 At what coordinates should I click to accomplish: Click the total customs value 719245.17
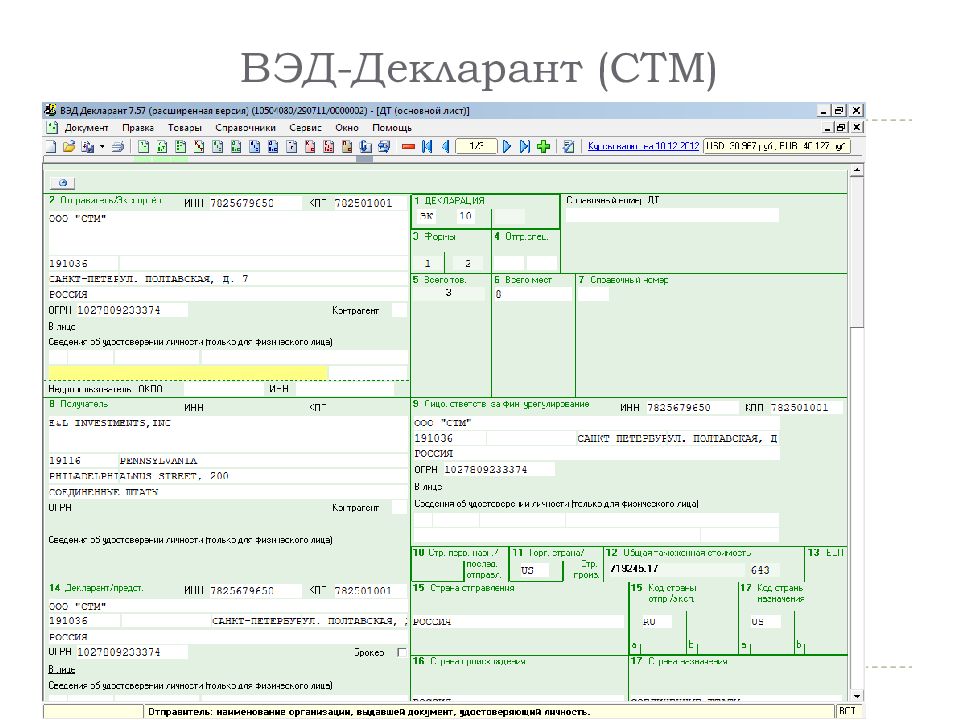point(675,569)
